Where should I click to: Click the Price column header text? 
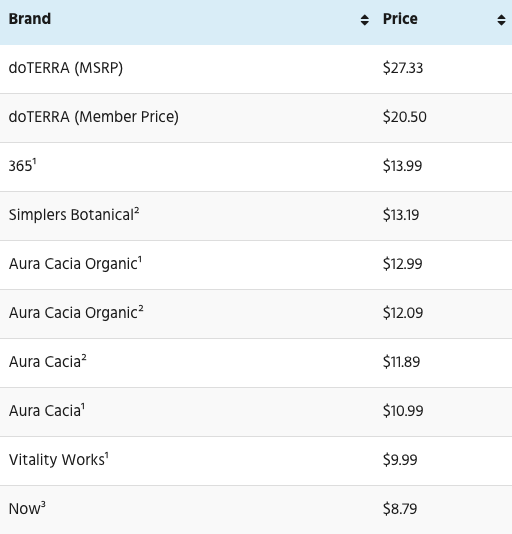(x=400, y=19)
